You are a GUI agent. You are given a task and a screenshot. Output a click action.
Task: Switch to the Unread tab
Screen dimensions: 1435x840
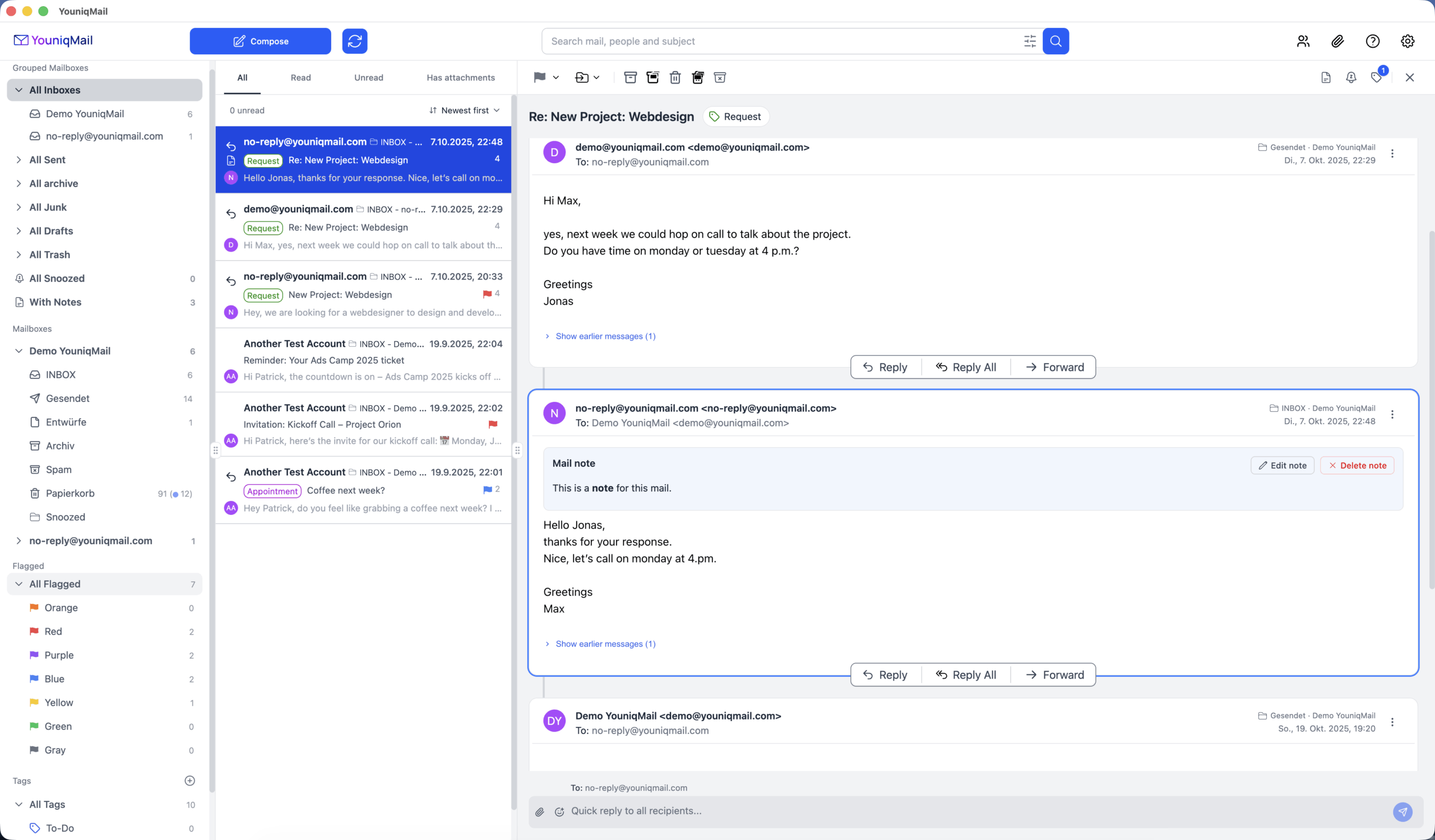coord(368,77)
